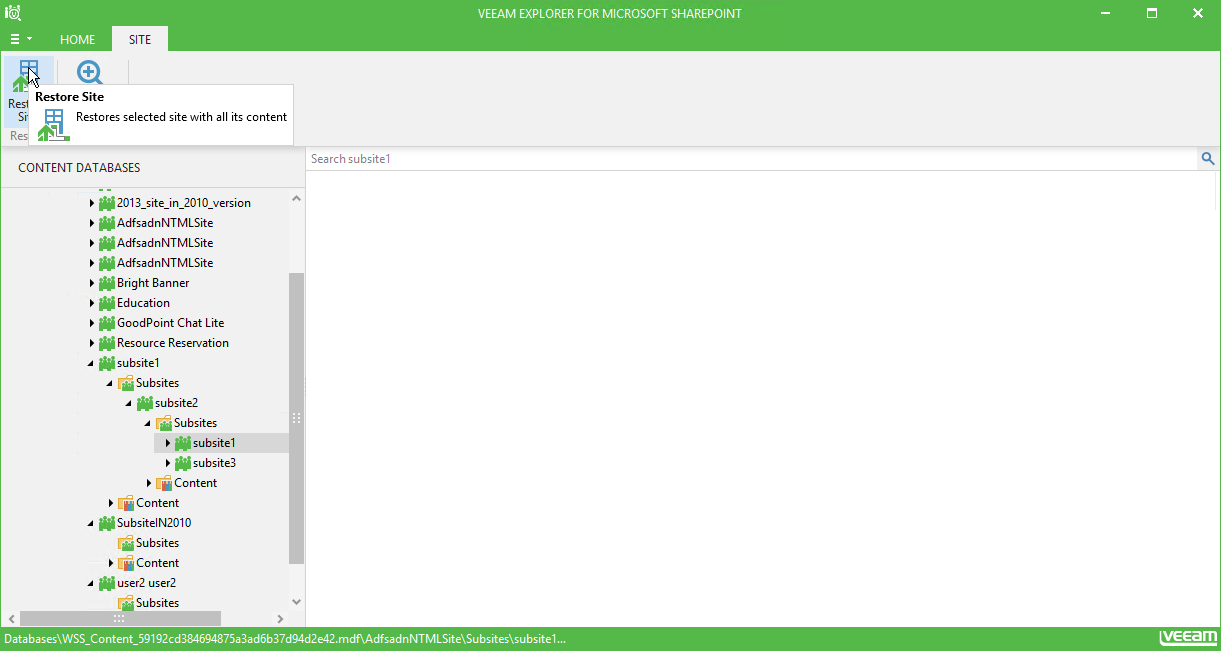This screenshot has width=1221, height=651.
Task: Click the Content folder icon below subsite3
Action: pyautogui.click(x=164, y=483)
